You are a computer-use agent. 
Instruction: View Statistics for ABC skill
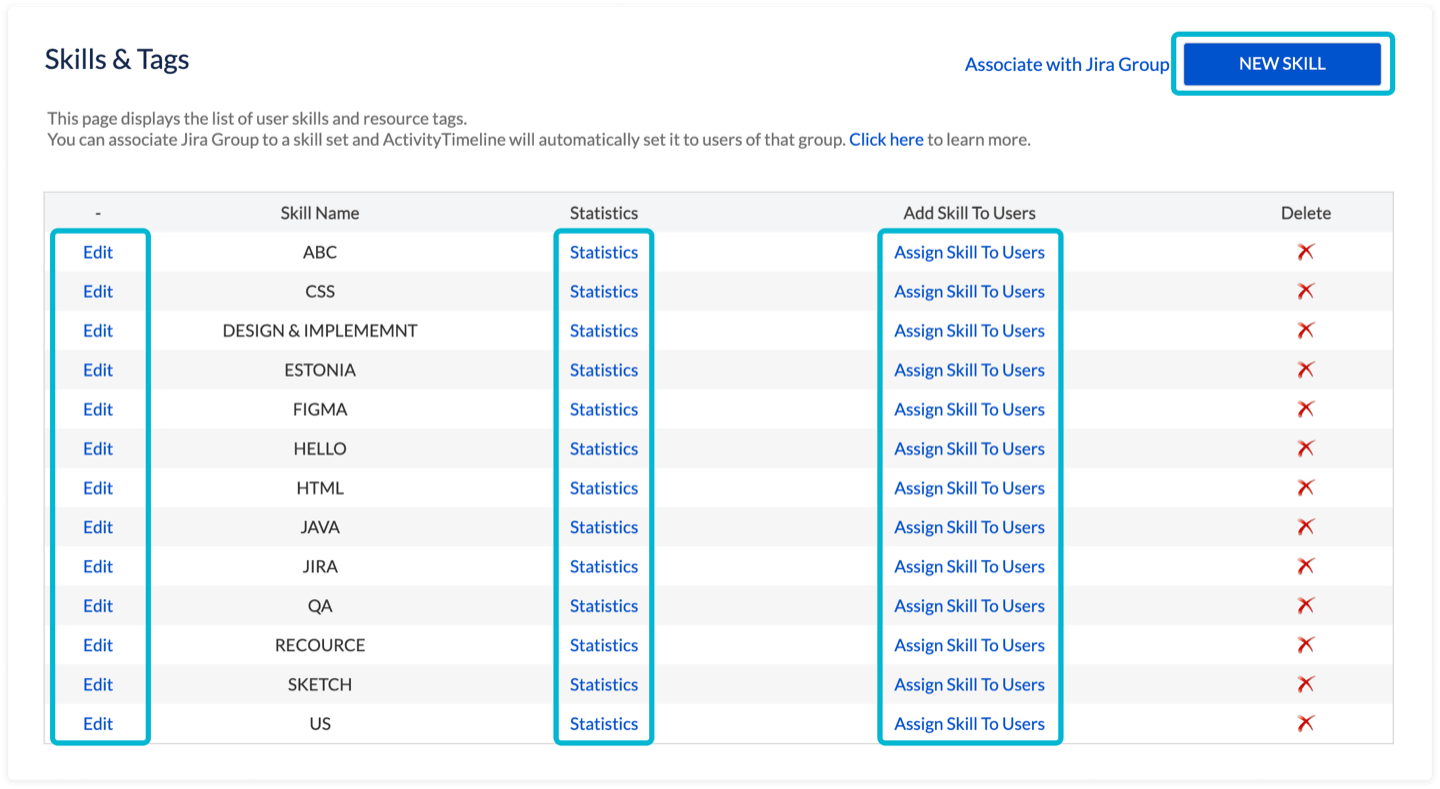[604, 252]
